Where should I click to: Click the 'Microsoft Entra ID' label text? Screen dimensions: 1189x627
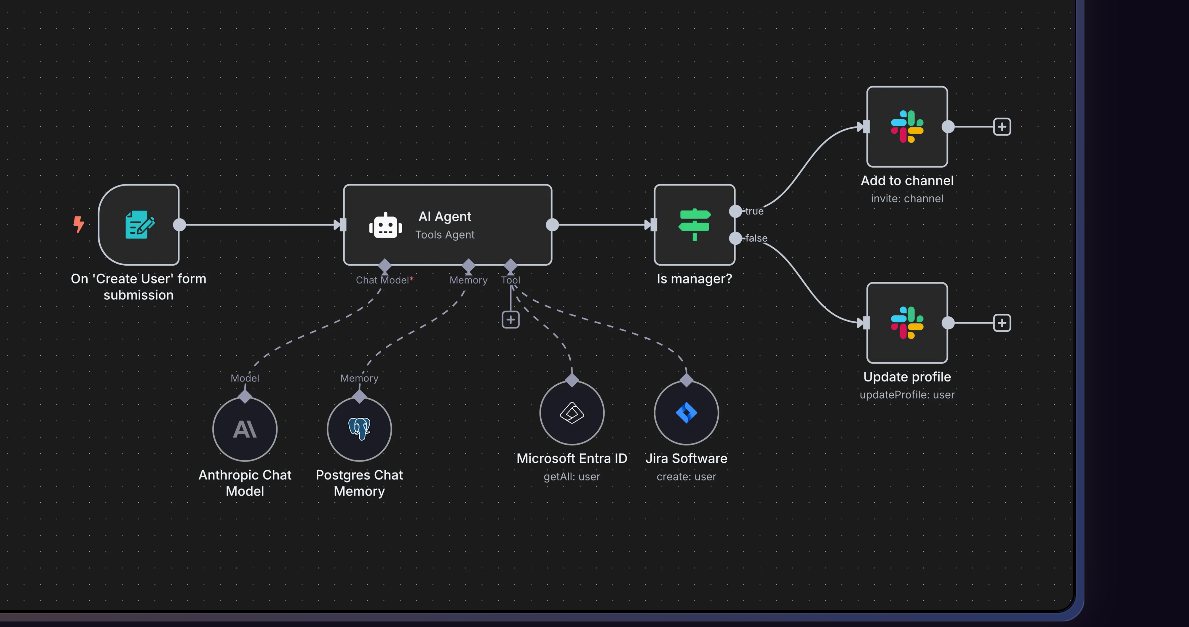tap(572, 459)
